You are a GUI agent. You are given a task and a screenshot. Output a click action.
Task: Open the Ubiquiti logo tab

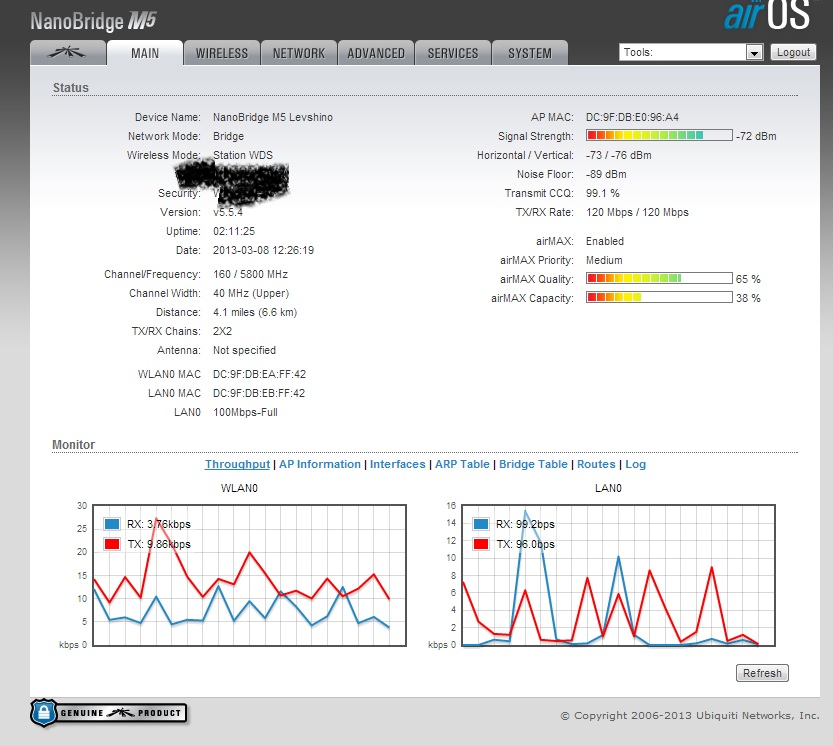pyautogui.click(x=67, y=53)
